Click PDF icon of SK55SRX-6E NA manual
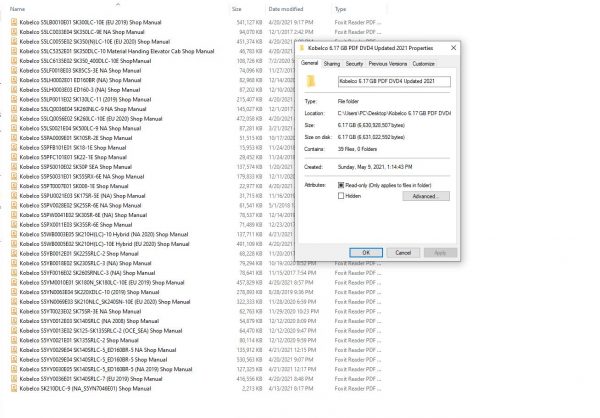This screenshot has width=600, height=418. [14, 176]
